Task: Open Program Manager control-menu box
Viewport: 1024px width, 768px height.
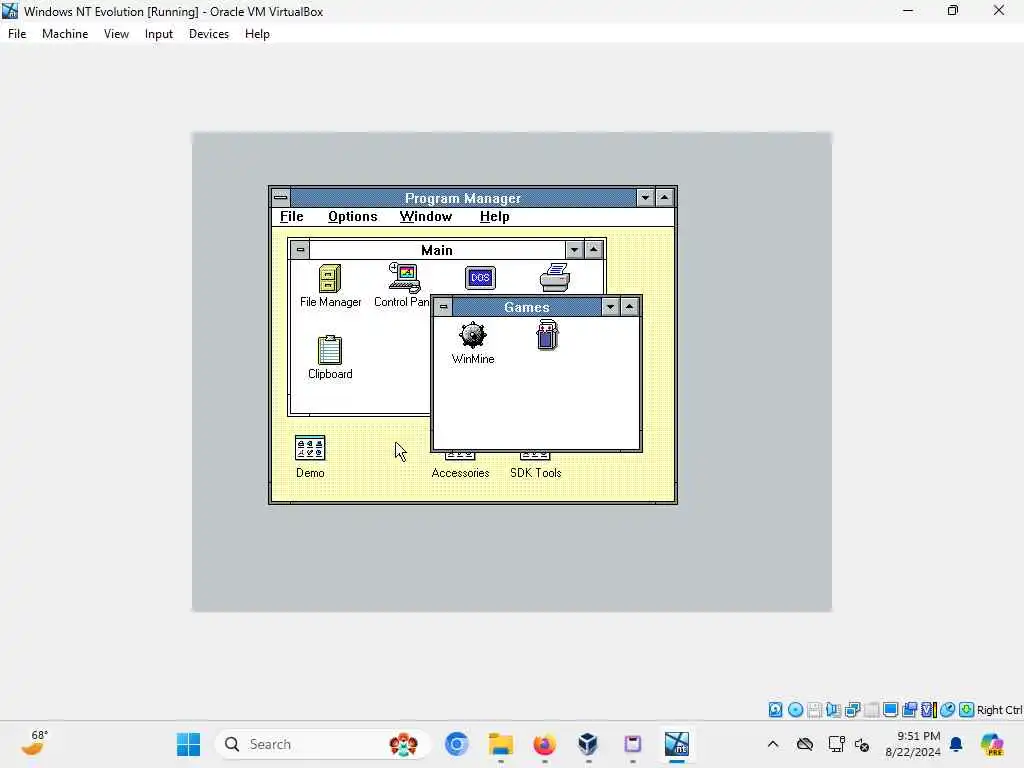Action: [281, 197]
